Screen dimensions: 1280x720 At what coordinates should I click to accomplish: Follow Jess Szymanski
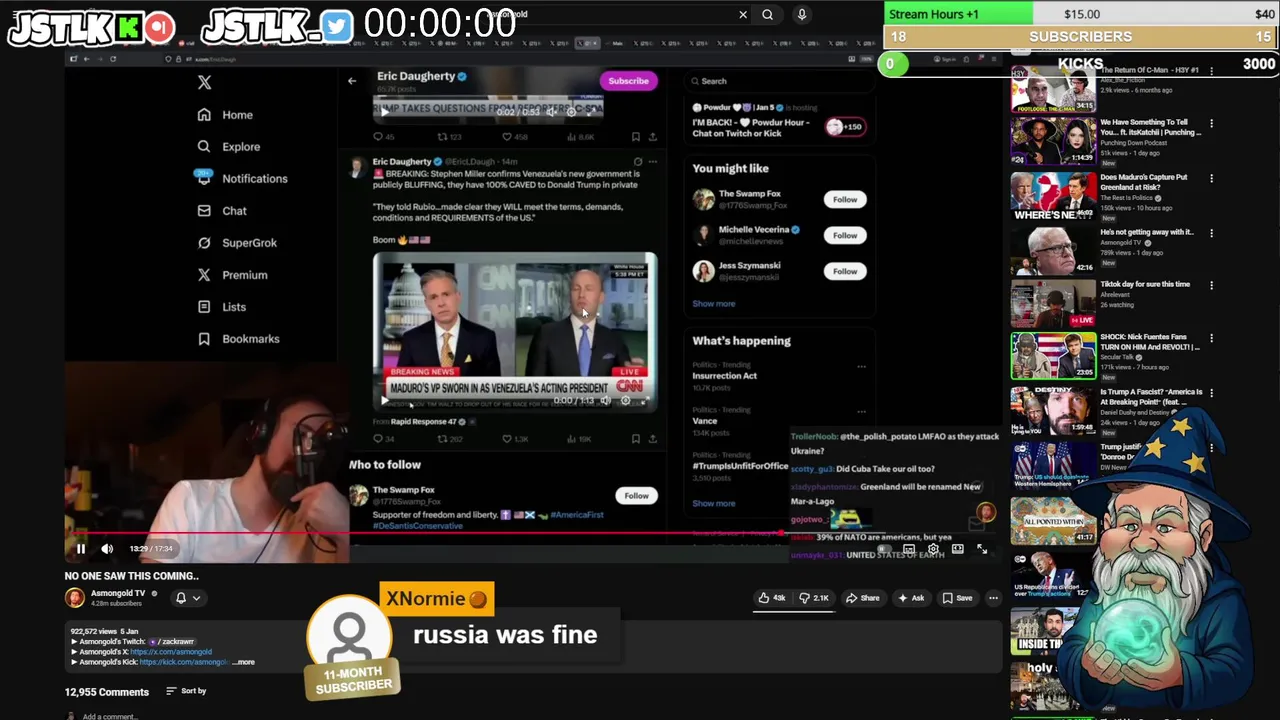coord(845,271)
